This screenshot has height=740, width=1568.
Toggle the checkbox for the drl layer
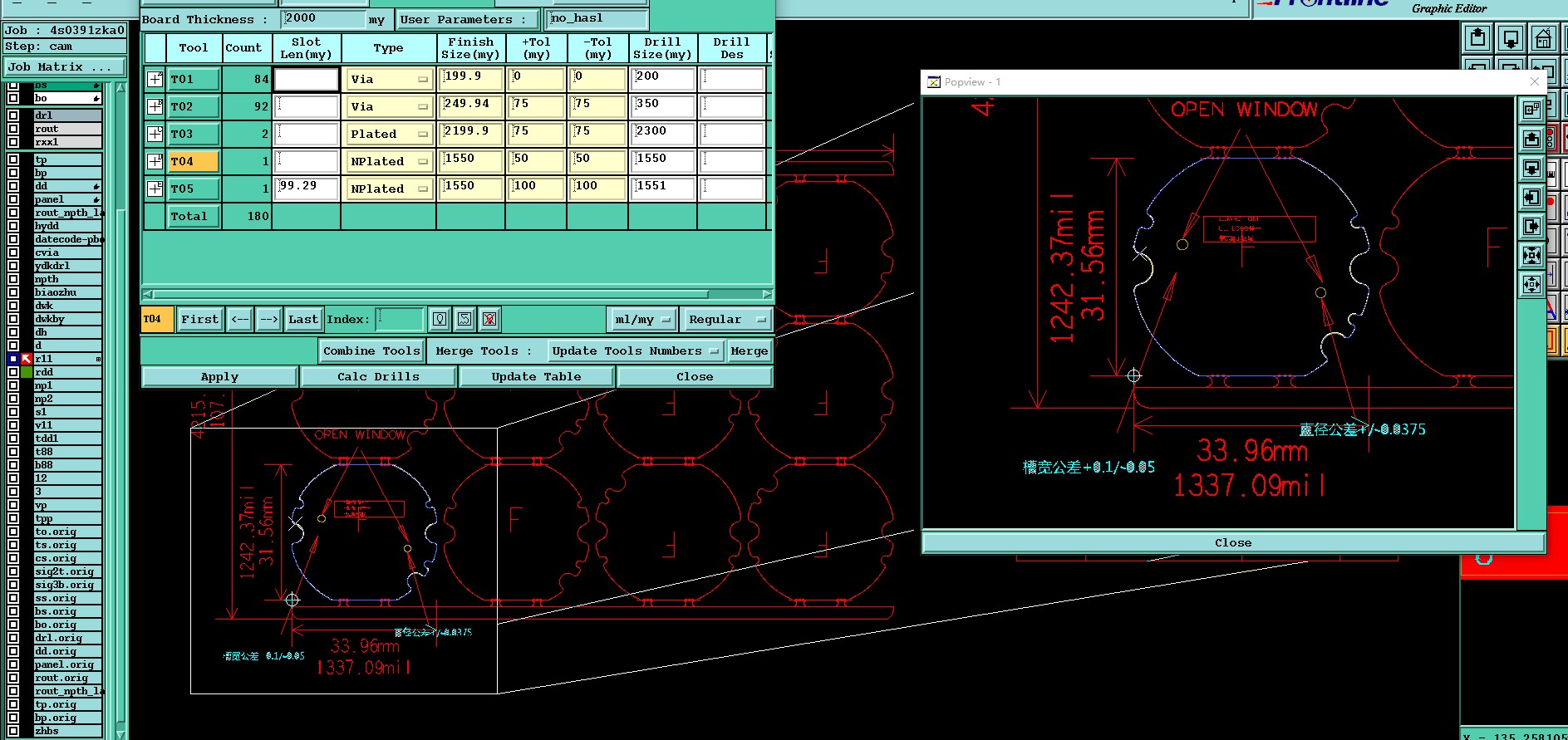(13, 115)
